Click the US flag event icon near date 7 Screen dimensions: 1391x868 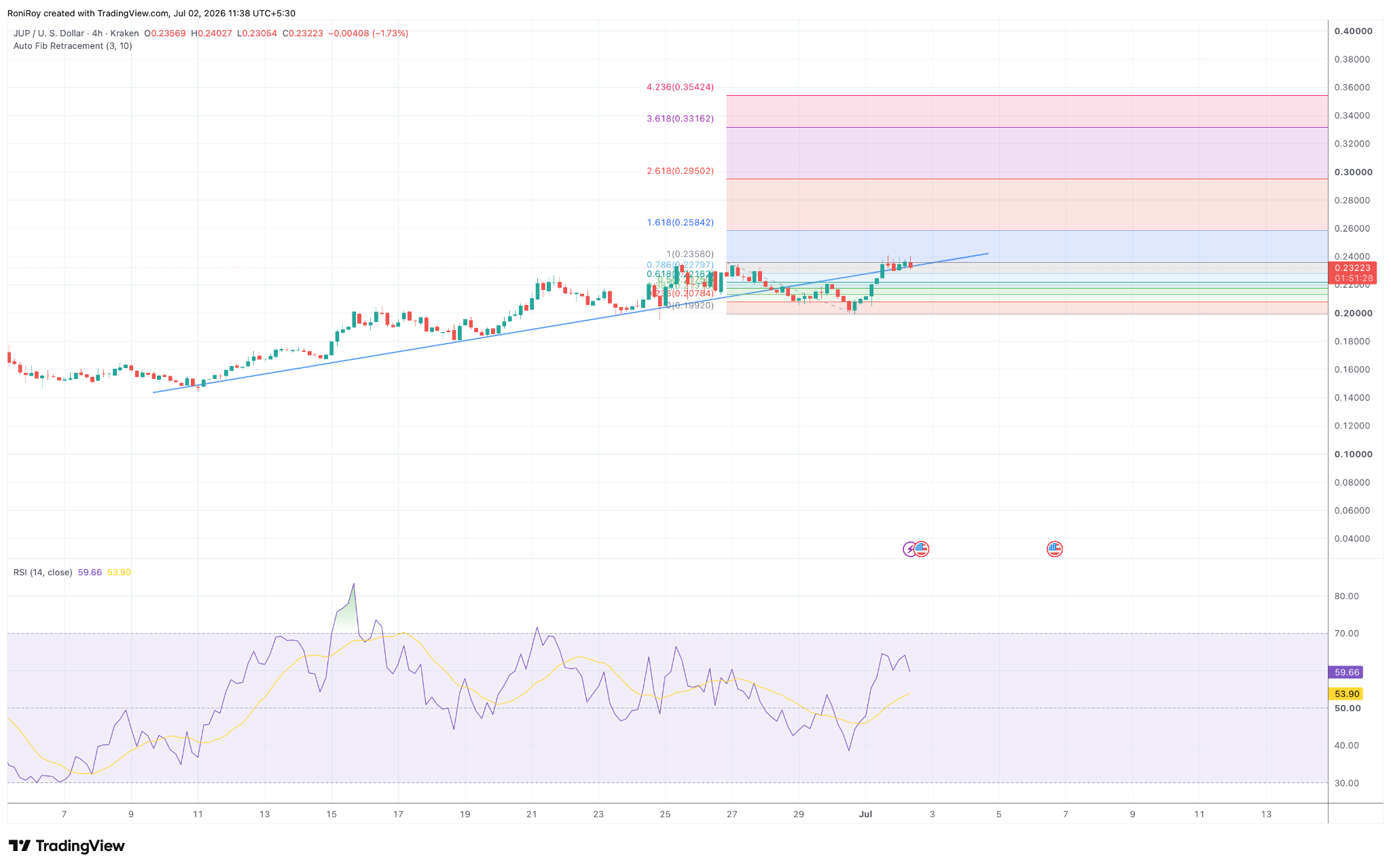click(1054, 549)
